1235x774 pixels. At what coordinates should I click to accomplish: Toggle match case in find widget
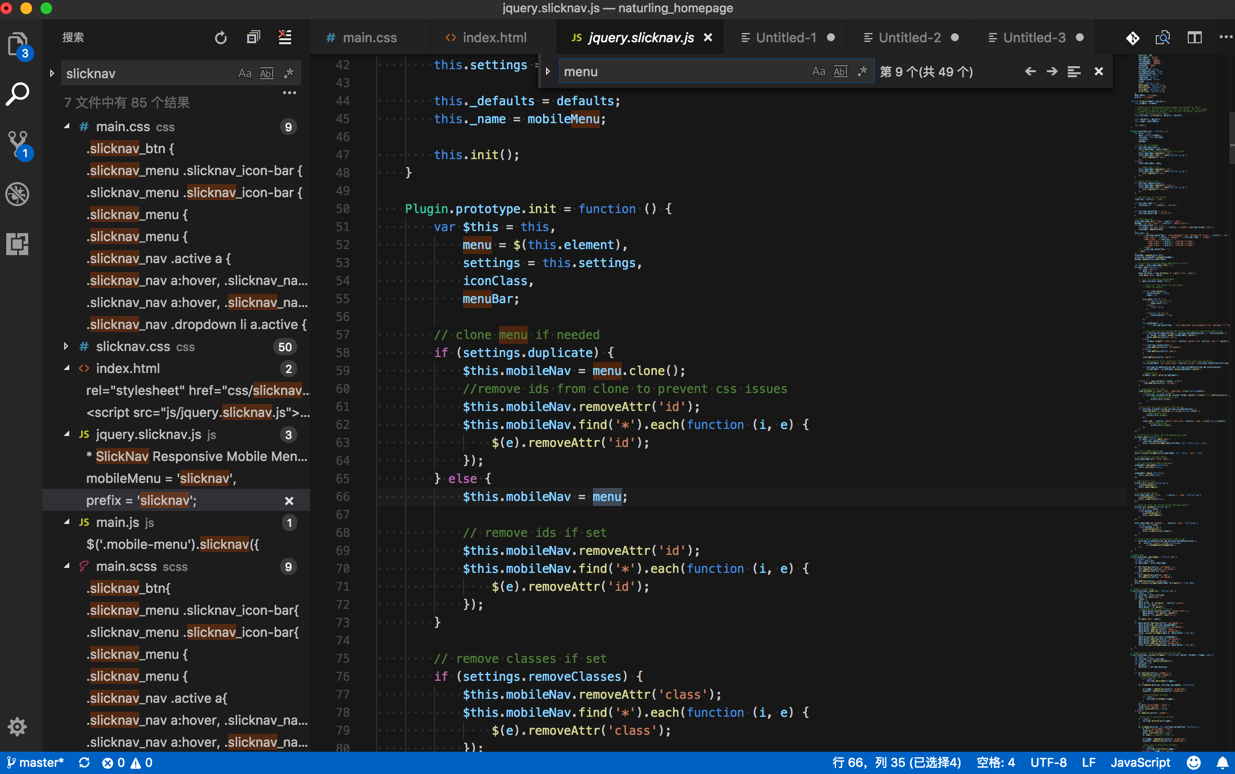[x=818, y=72]
